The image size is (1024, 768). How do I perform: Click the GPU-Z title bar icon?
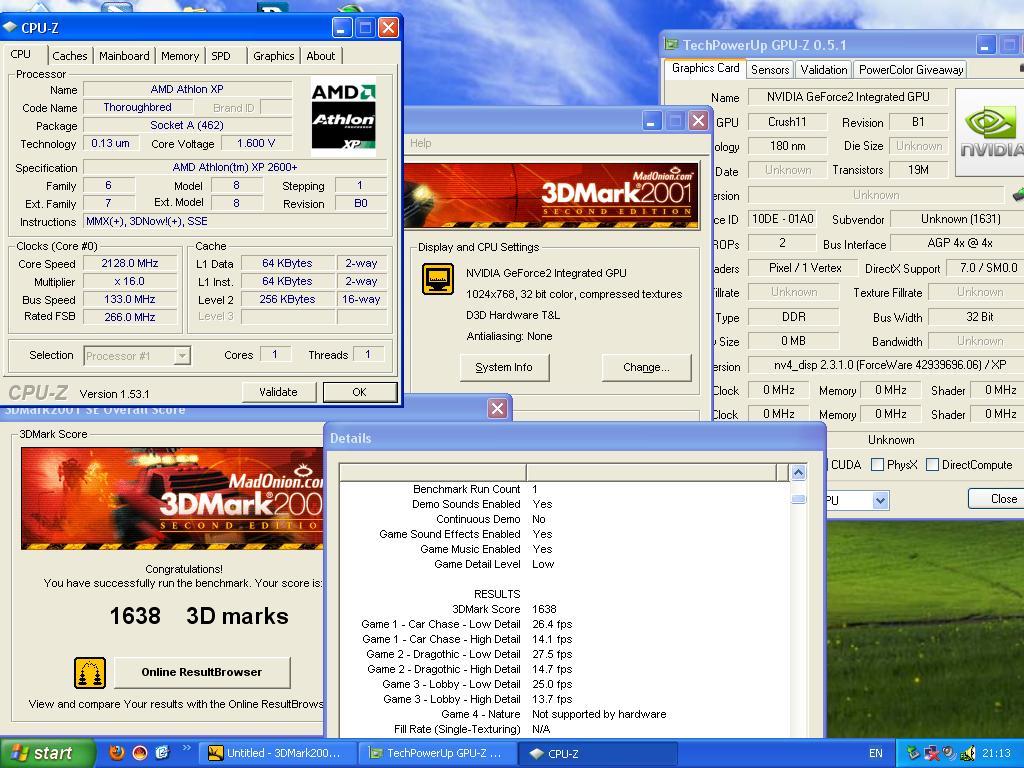(x=671, y=44)
